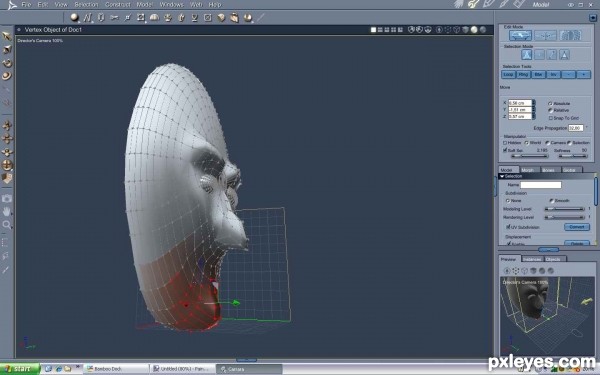The width and height of the screenshot is (600, 375).
Task: Select World manipulator option
Action: [527, 143]
